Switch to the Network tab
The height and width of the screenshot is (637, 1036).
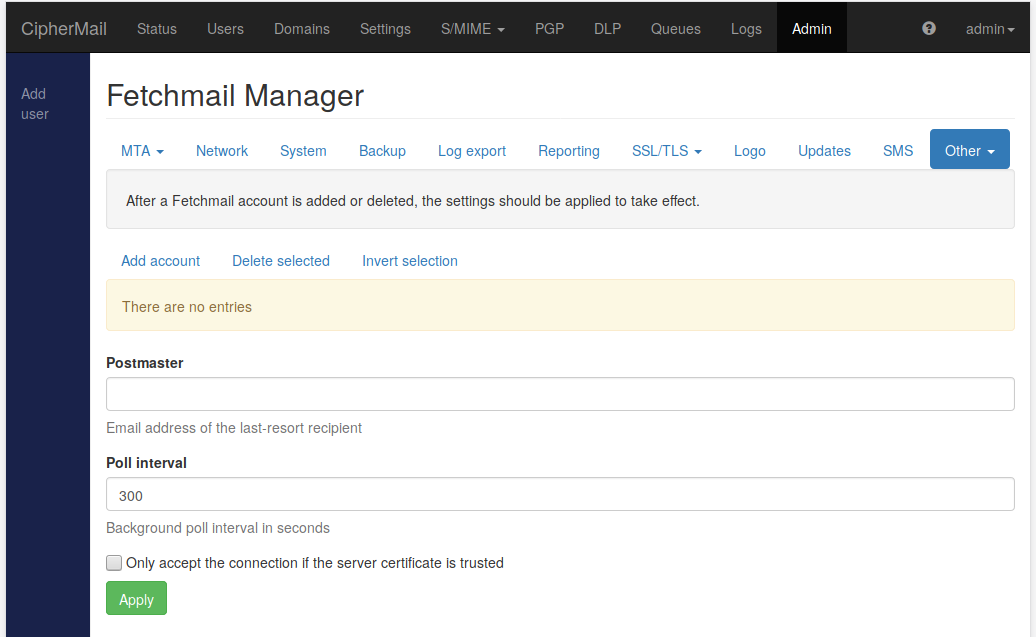(x=221, y=151)
